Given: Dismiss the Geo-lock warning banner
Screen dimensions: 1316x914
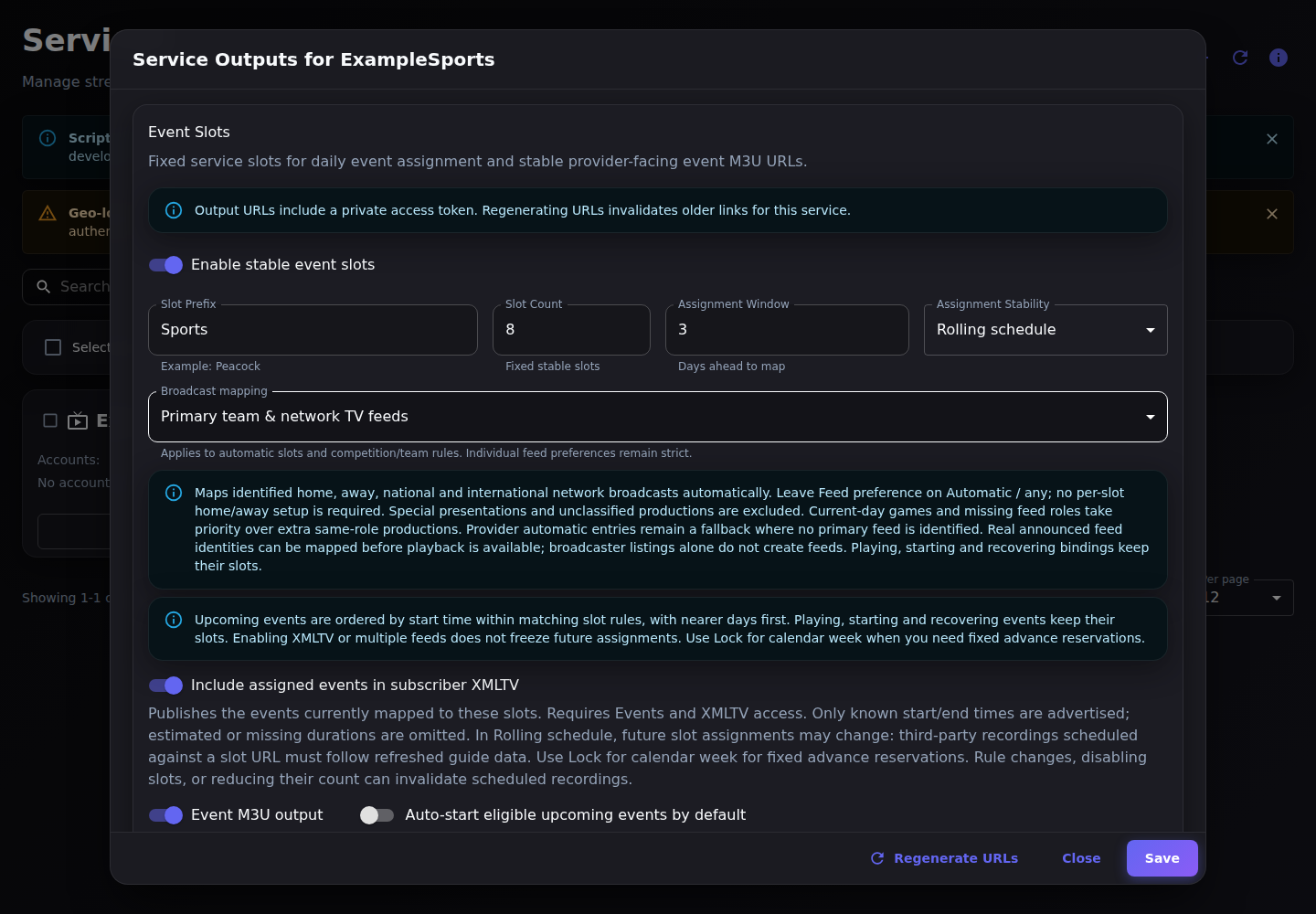Looking at the screenshot, I should click(x=1272, y=214).
